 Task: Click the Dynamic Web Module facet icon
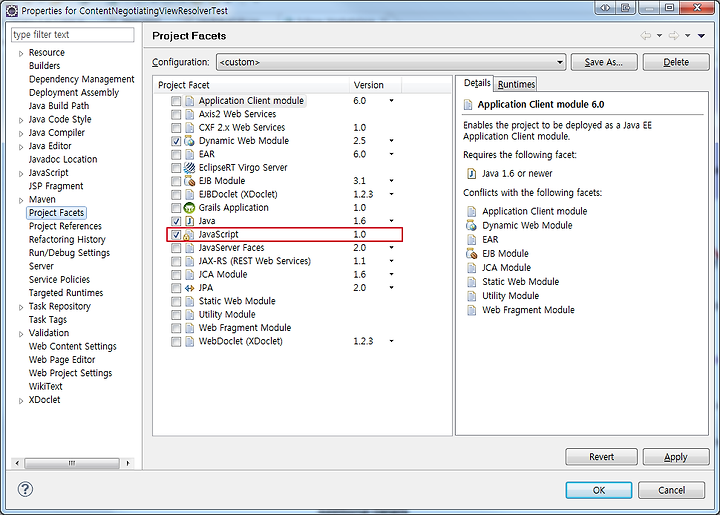coord(189,141)
